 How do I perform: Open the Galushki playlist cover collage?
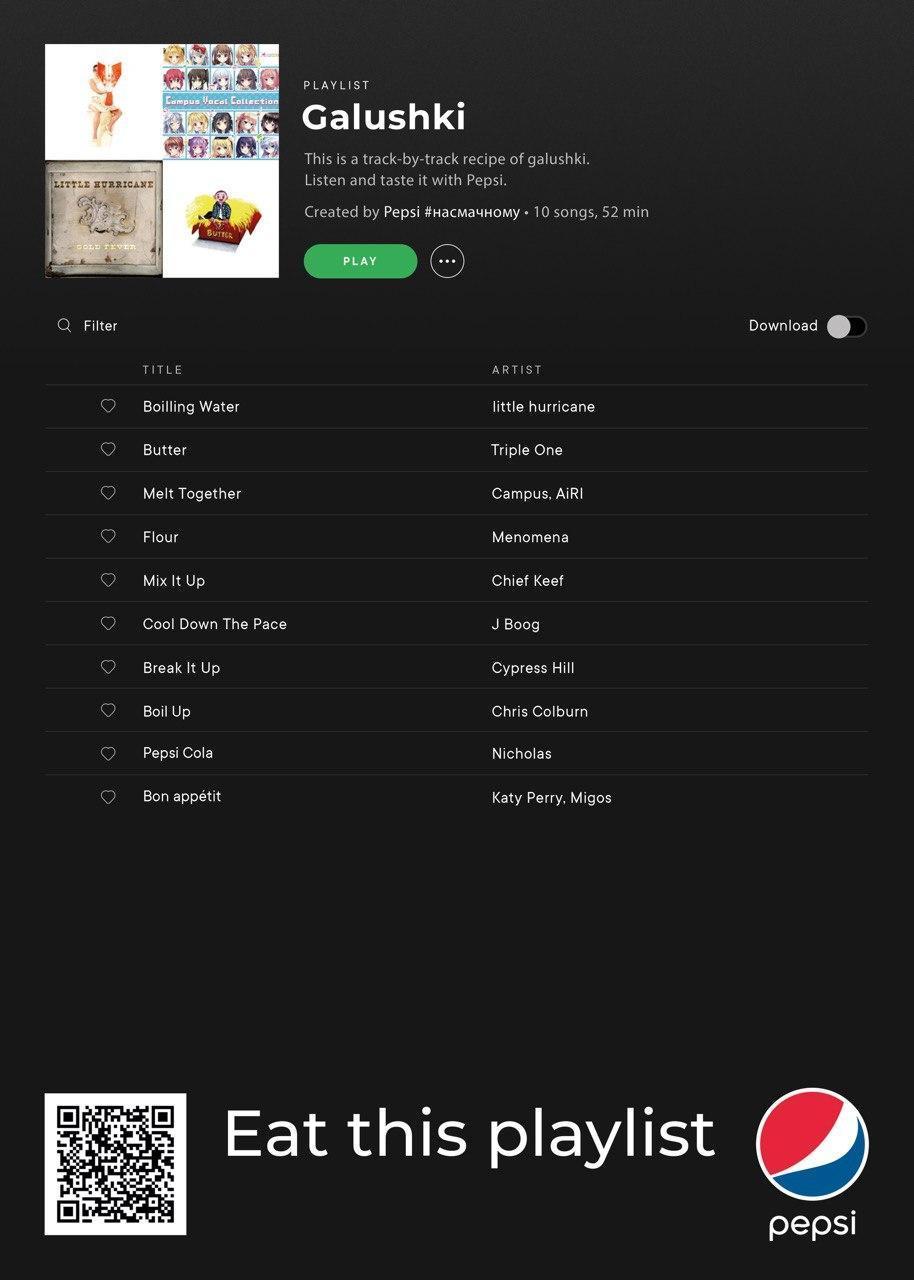[162, 161]
